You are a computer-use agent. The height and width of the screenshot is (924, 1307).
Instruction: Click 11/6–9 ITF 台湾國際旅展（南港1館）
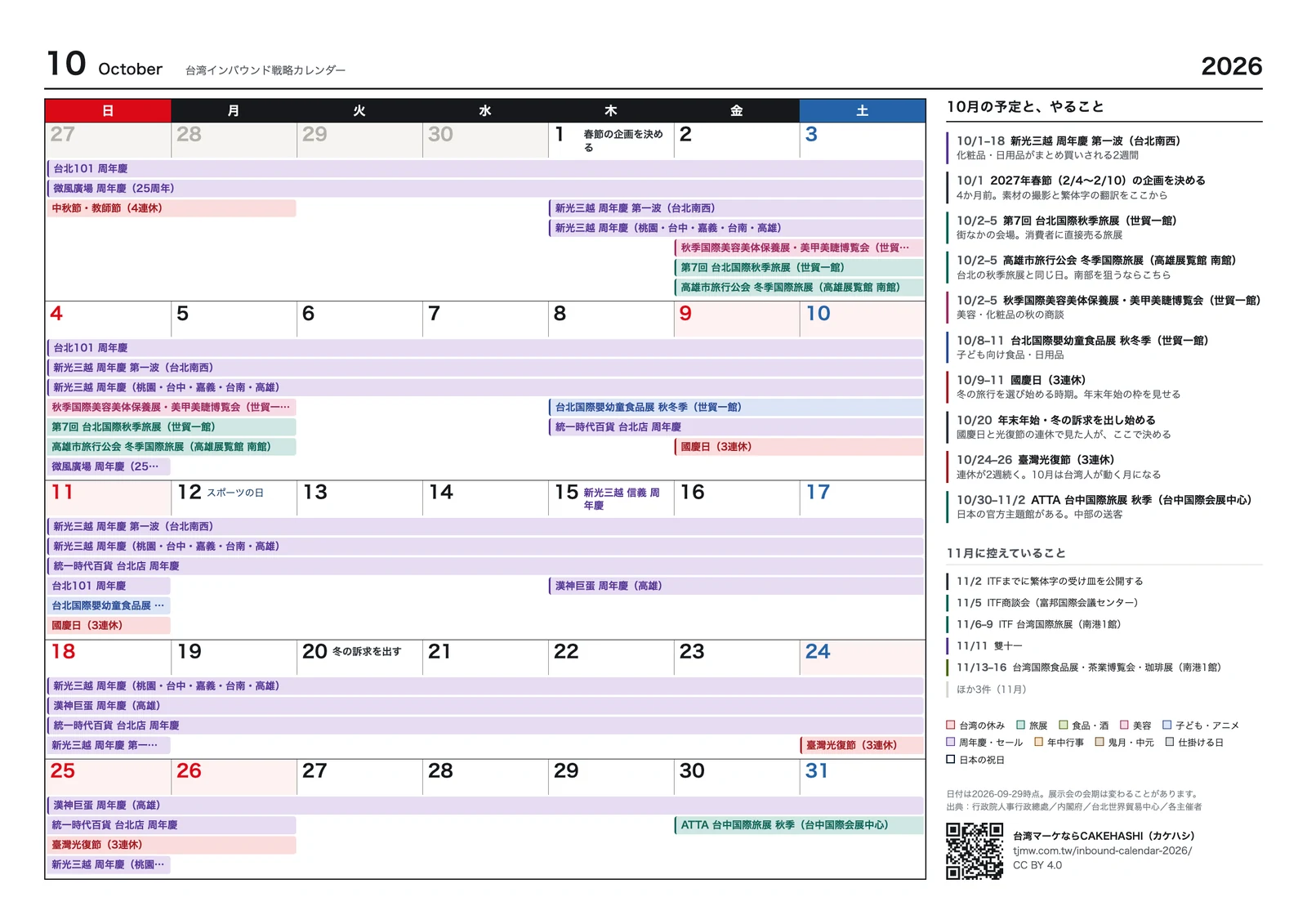click(x=1104, y=624)
